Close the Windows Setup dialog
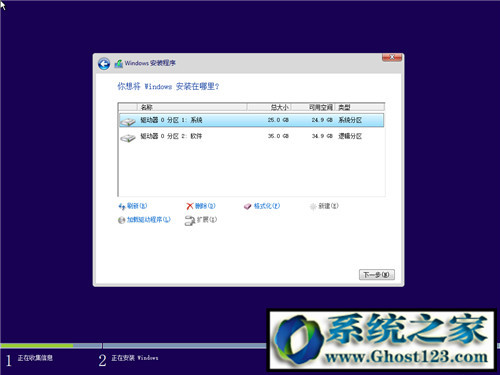Screen dimensions: 500x375 (x=392, y=57)
